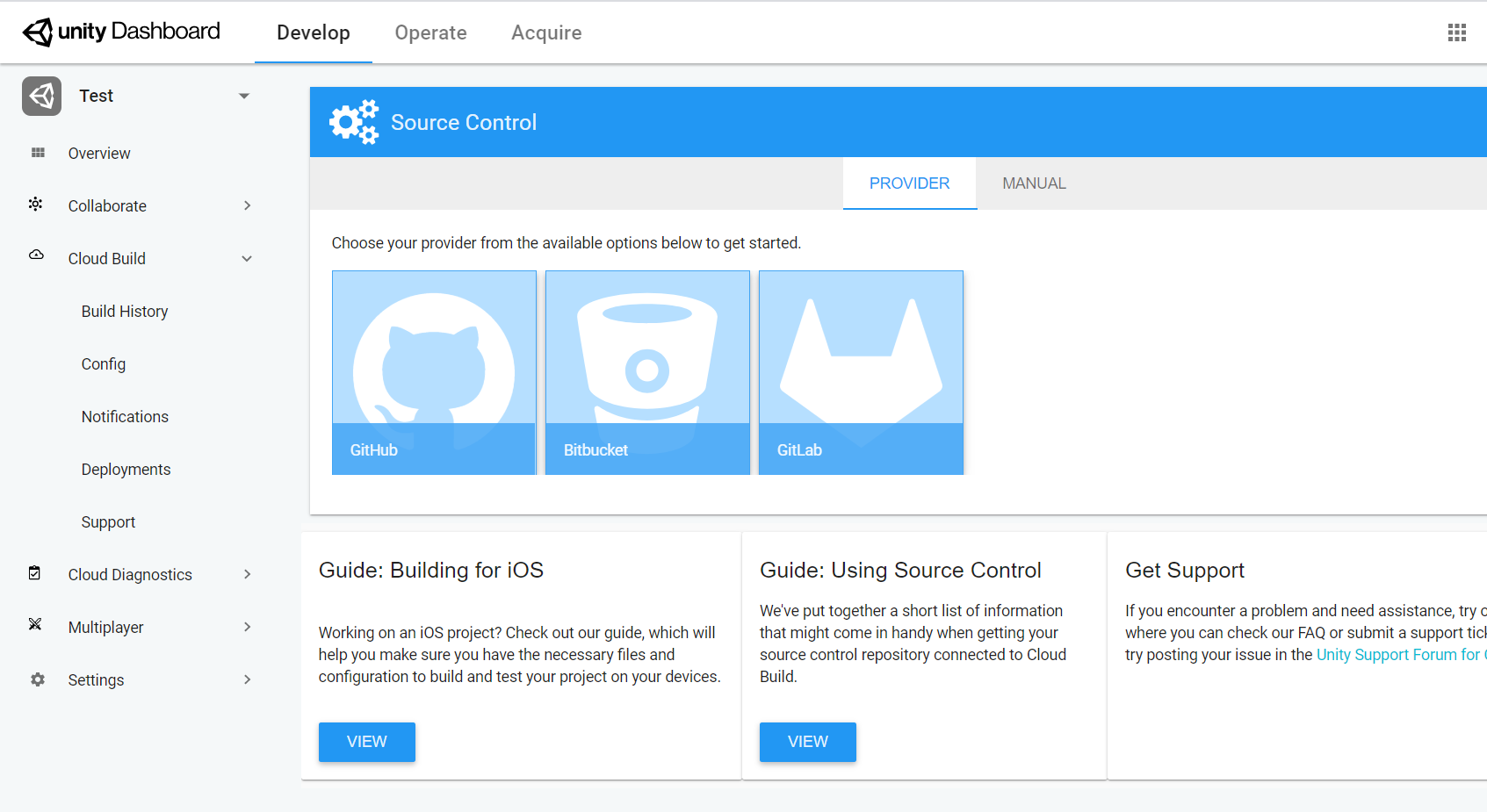This screenshot has height=812, width=1487.
Task: Click the Source Control gears icon
Action: [x=354, y=122]
